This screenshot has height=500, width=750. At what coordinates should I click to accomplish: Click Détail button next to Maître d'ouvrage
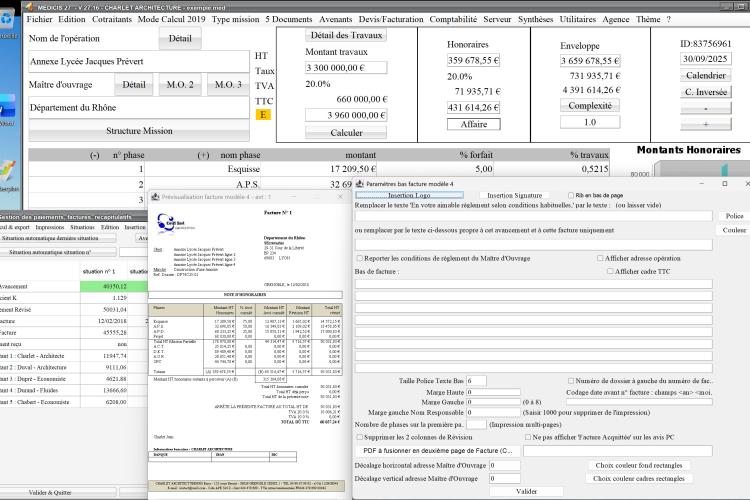pos(133,85)
